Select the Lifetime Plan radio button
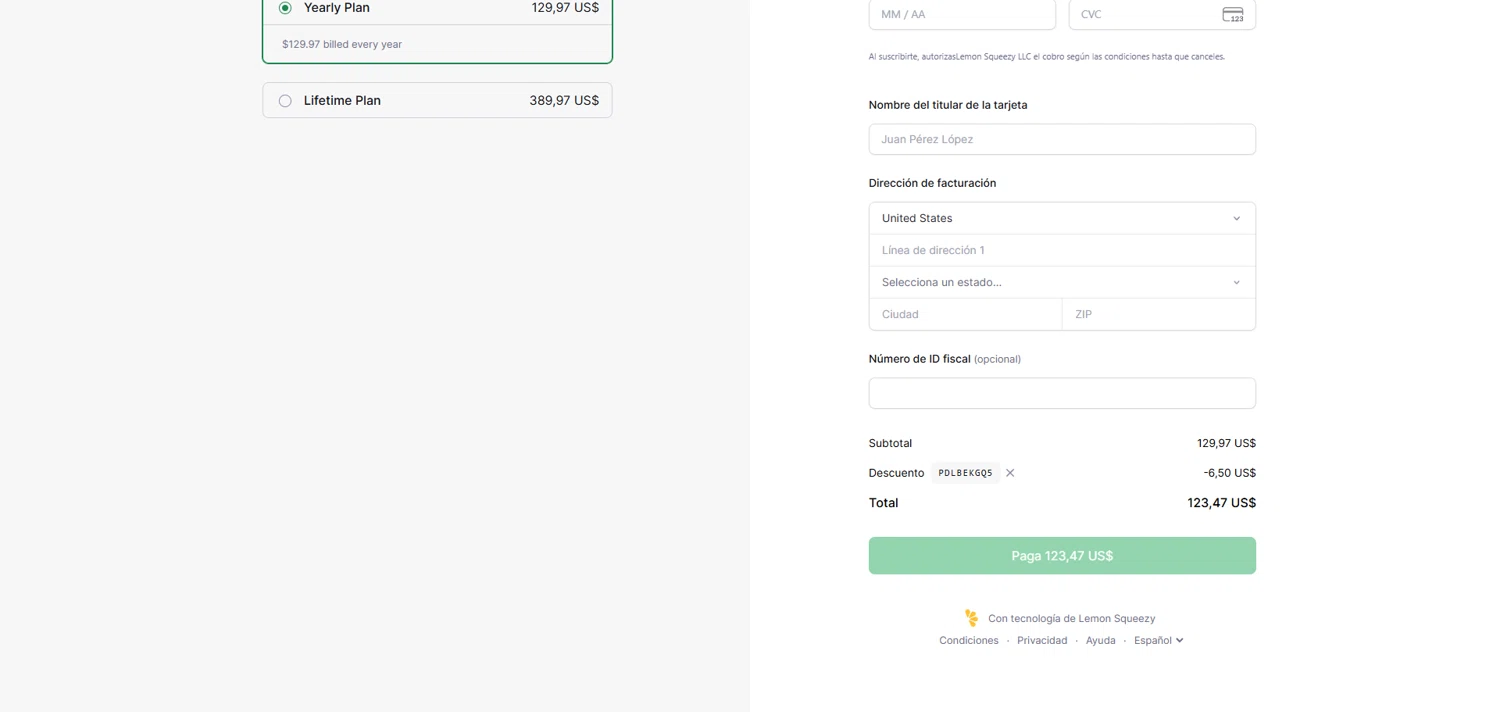 tap(285, 101)
